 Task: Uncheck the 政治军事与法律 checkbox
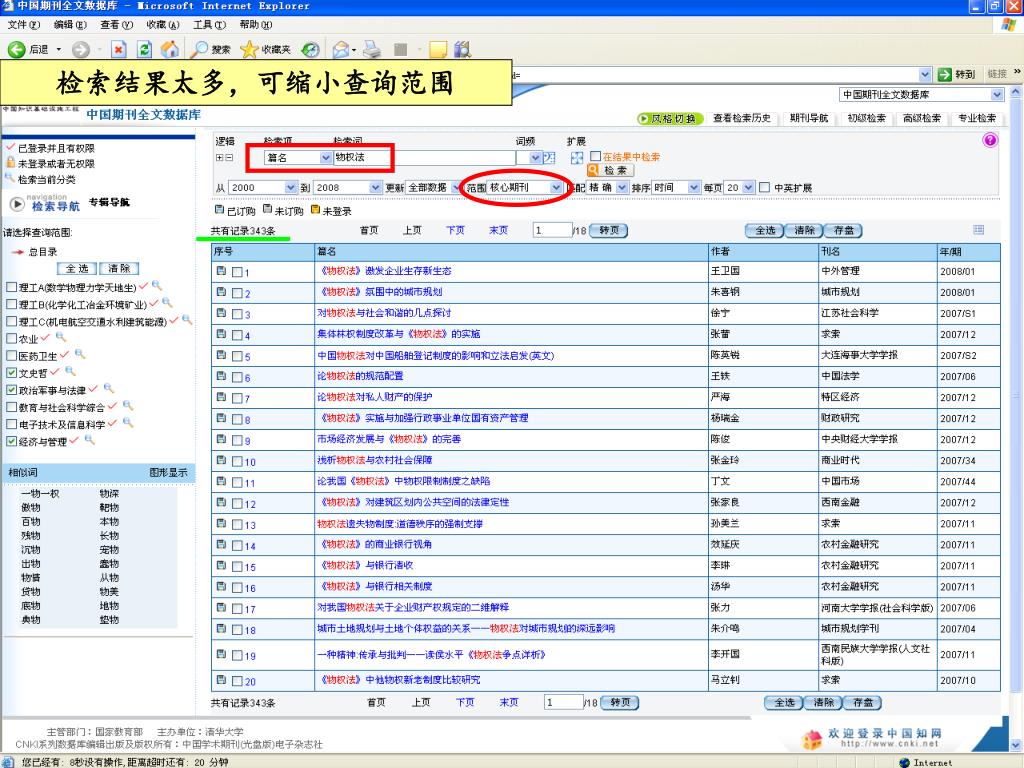pyautogui.click(x=12, y=390)
